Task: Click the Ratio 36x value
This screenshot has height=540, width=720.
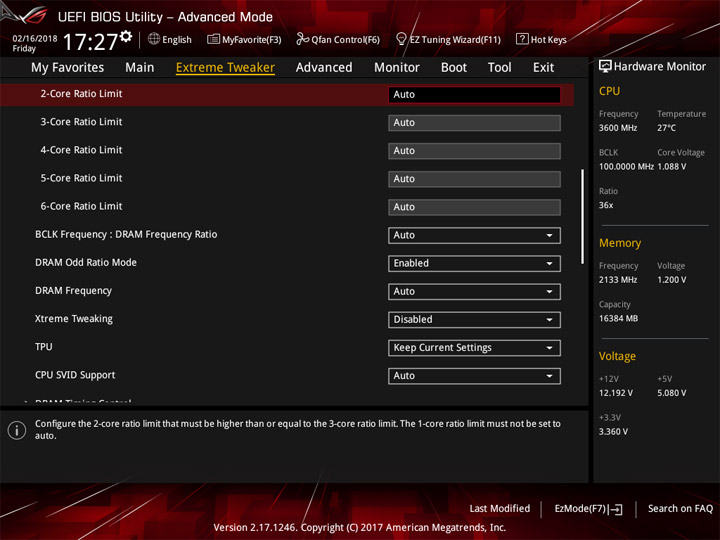Action: tap(606, 205)
